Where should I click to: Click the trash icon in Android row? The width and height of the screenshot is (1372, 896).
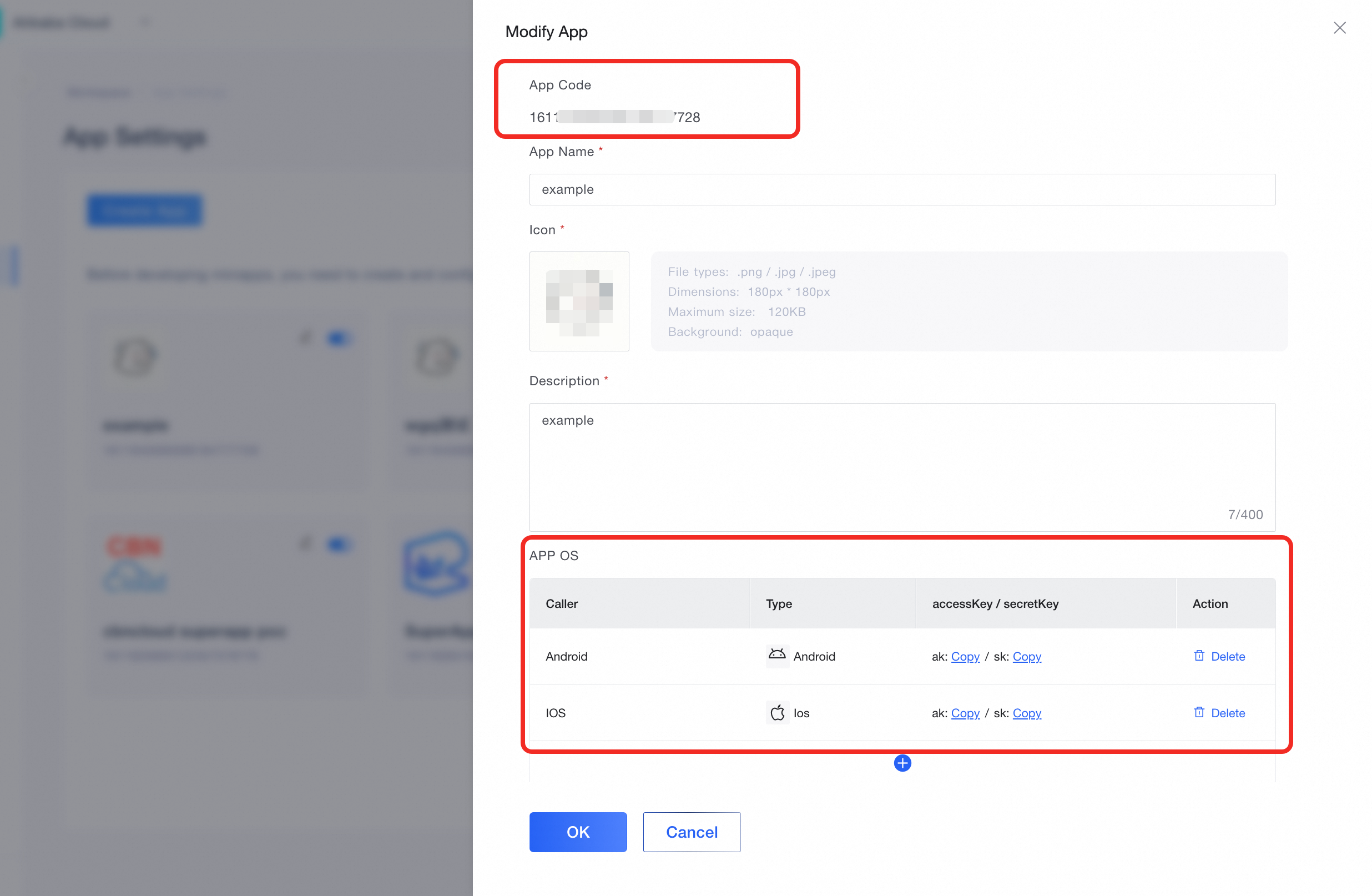pyautogui.click(x=1199, y=656)
